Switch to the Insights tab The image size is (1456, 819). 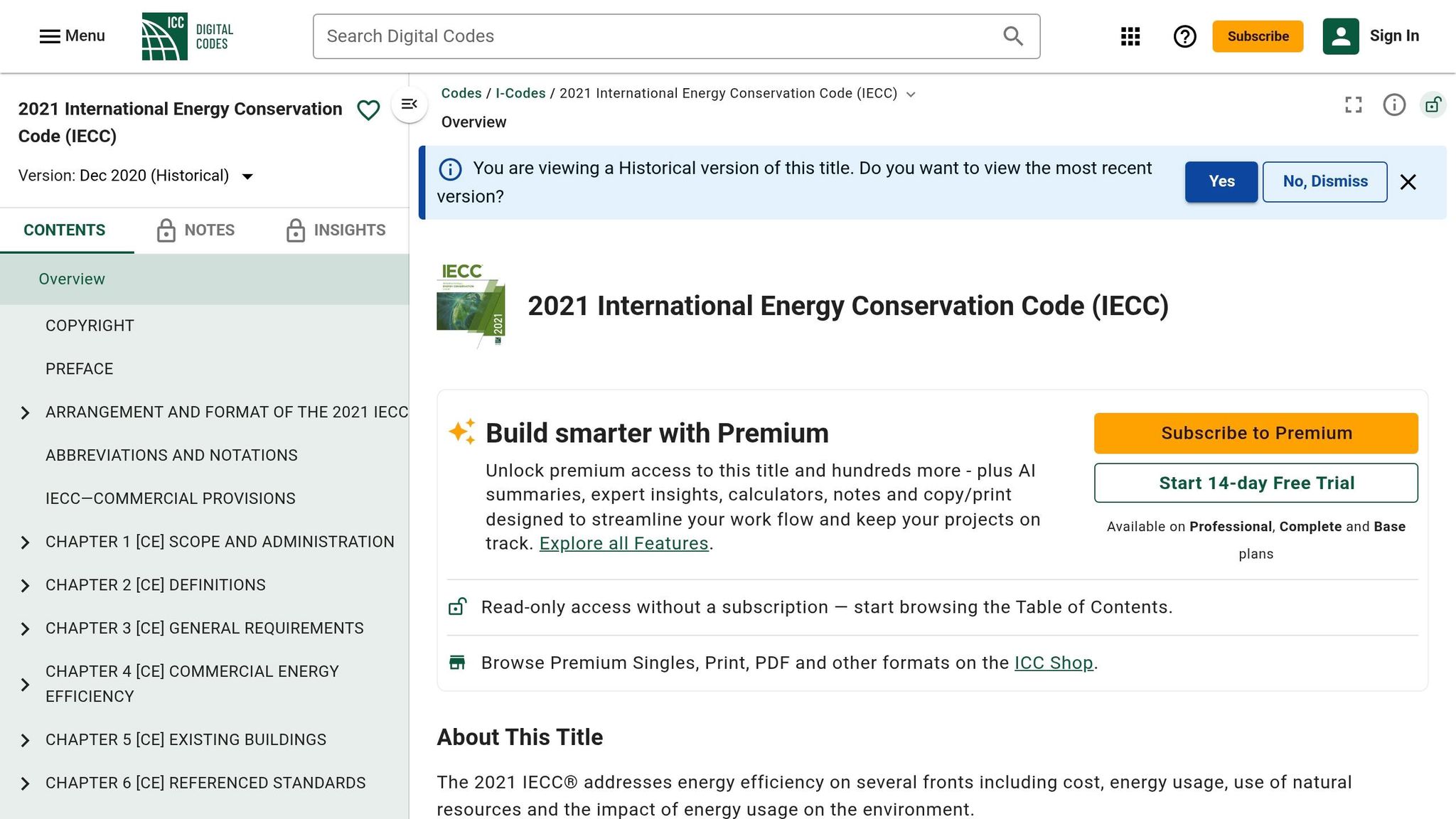click(x=336, y=230)
